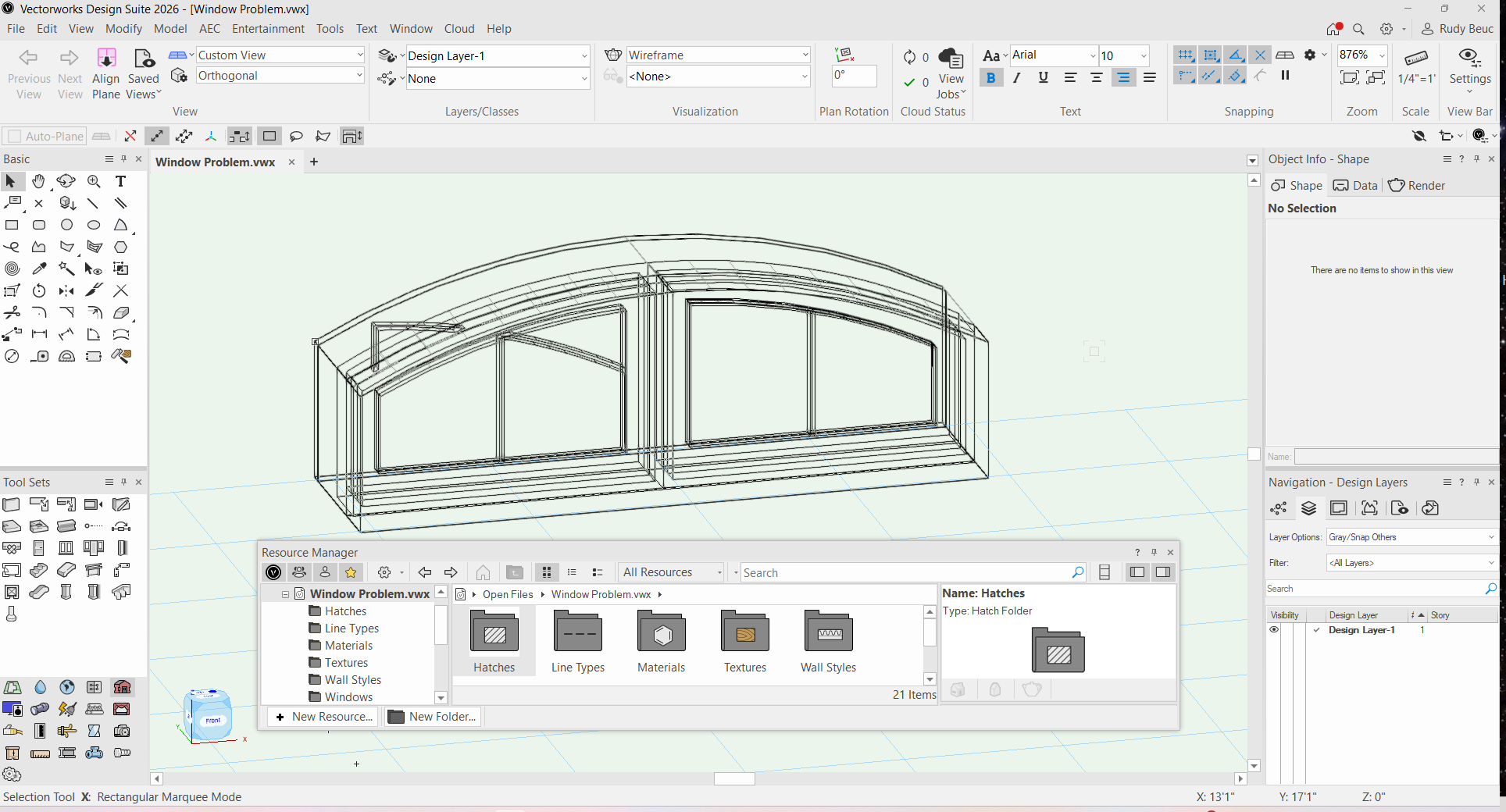1506x812 pixels.
Task: Open the Saved Views icon
Action: point(144,59)
